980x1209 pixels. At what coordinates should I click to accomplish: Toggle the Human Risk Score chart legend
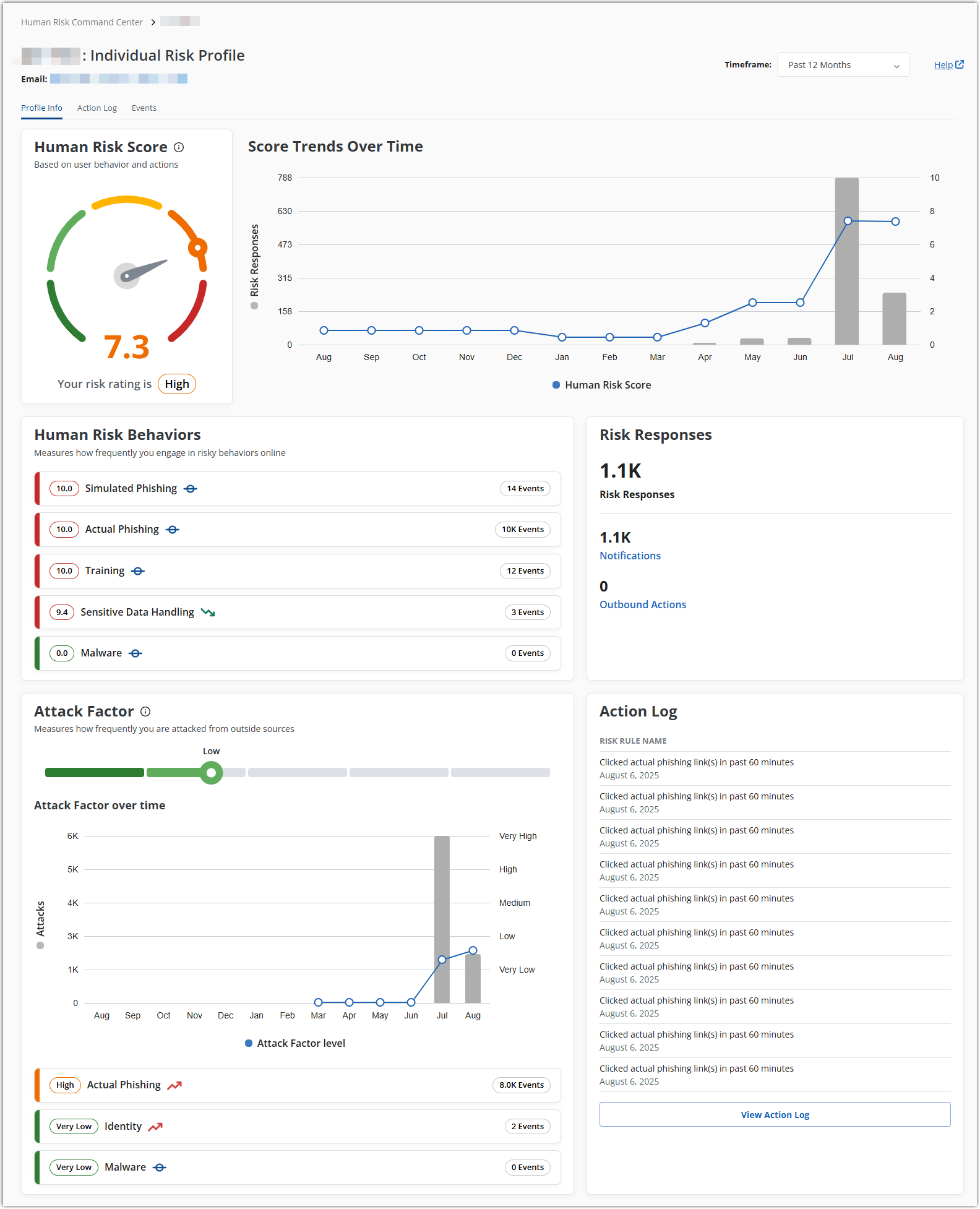pos(601,385)
